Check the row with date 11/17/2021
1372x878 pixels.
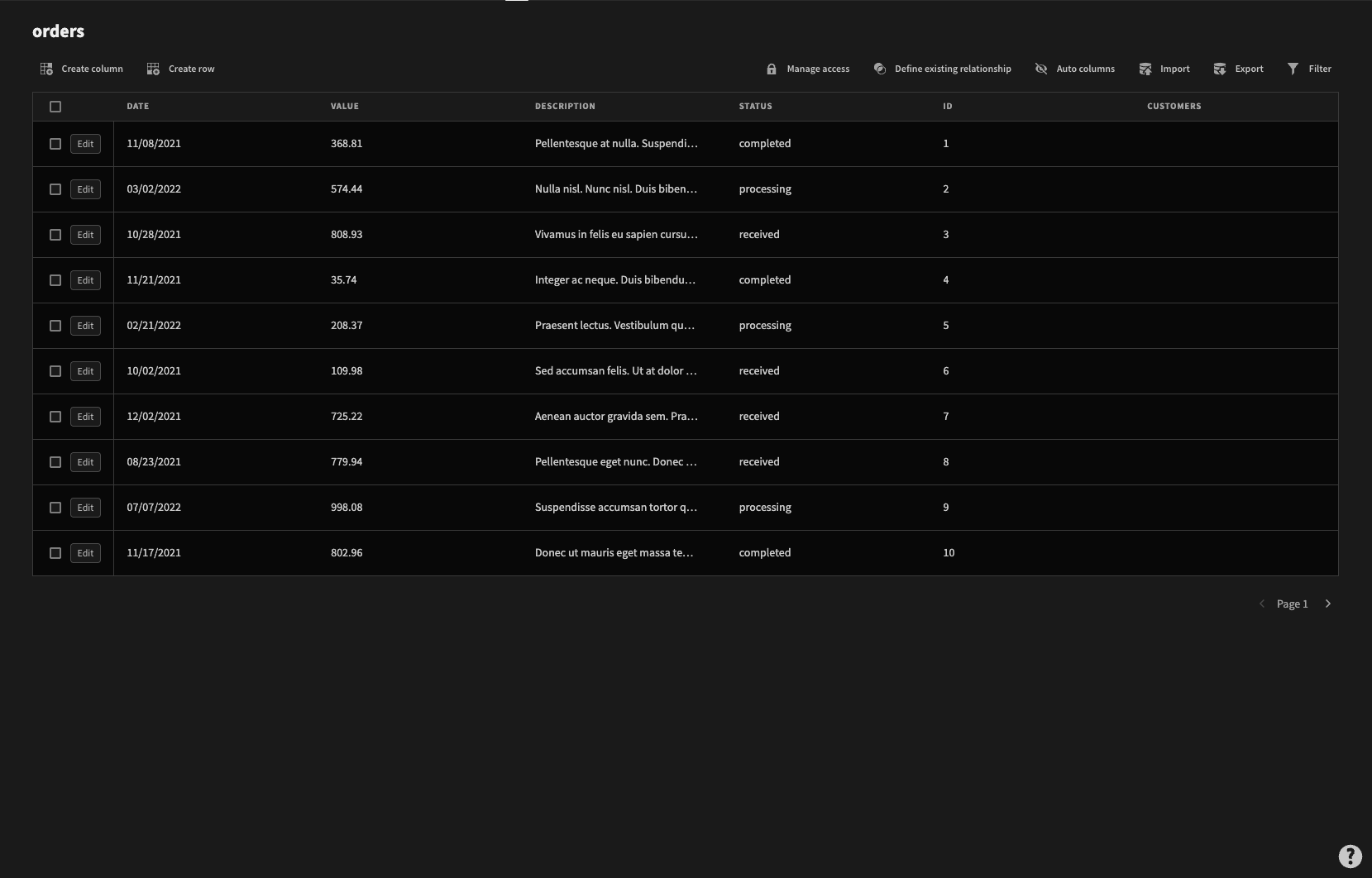tap(55, 553)
